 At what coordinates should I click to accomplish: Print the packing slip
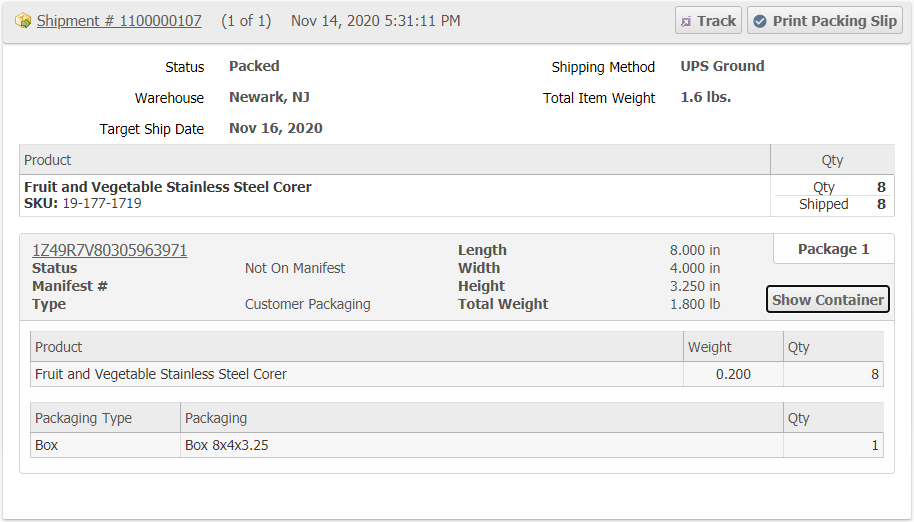point(824,21)
